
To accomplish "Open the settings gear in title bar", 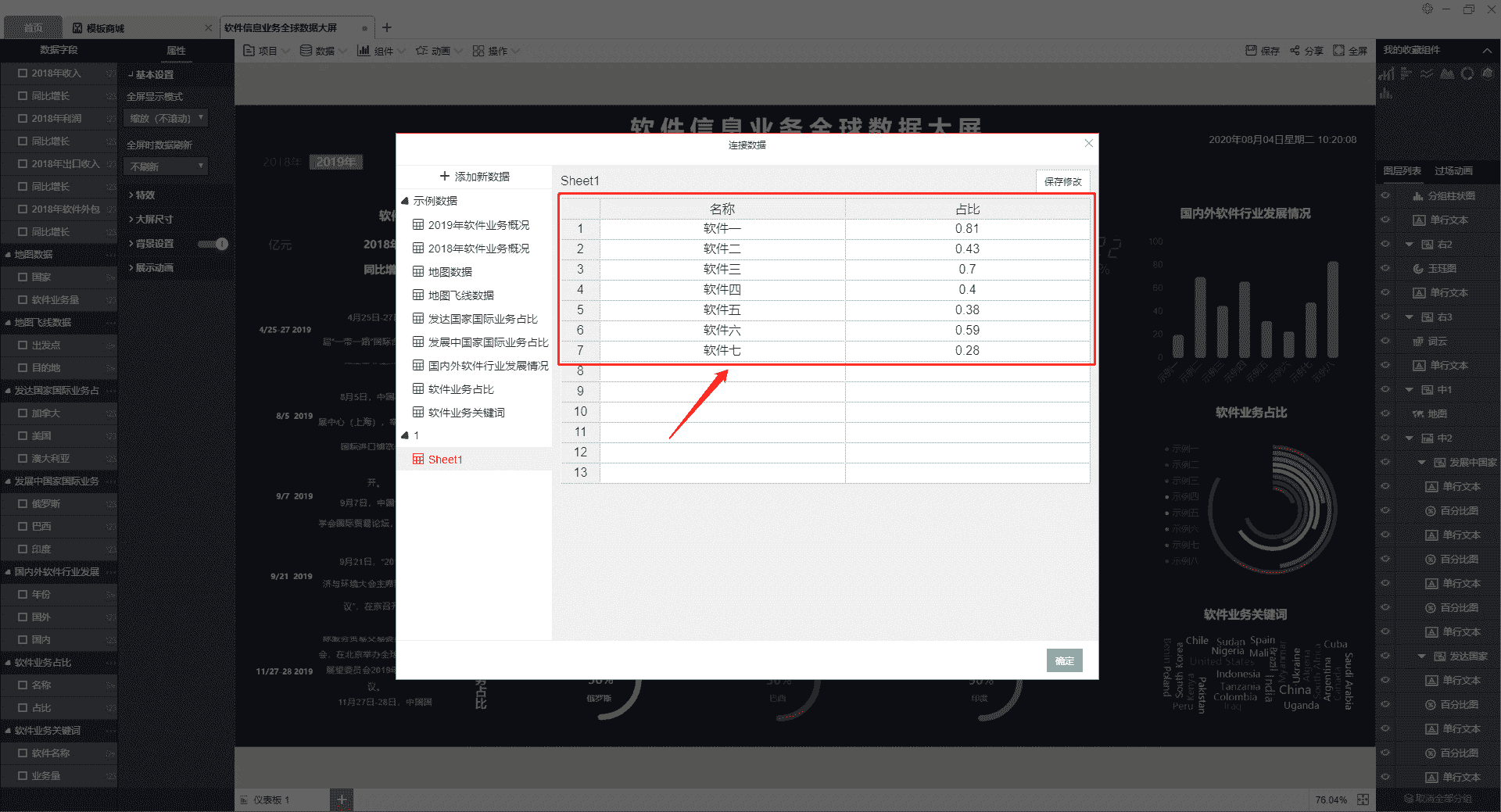I will coord(1428,9).
